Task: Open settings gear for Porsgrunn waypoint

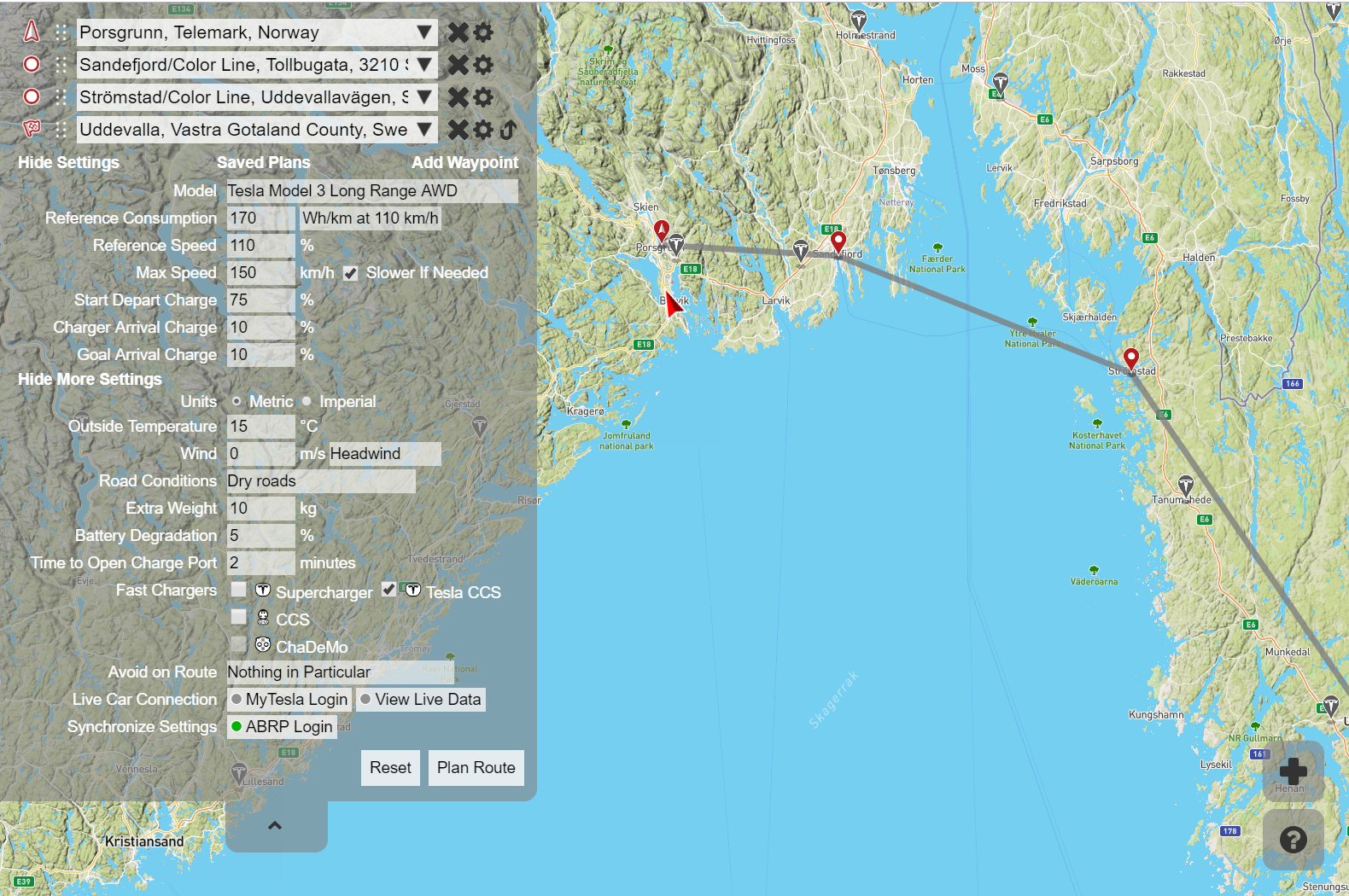Action: pyautogui.click(x=483, y=32)
